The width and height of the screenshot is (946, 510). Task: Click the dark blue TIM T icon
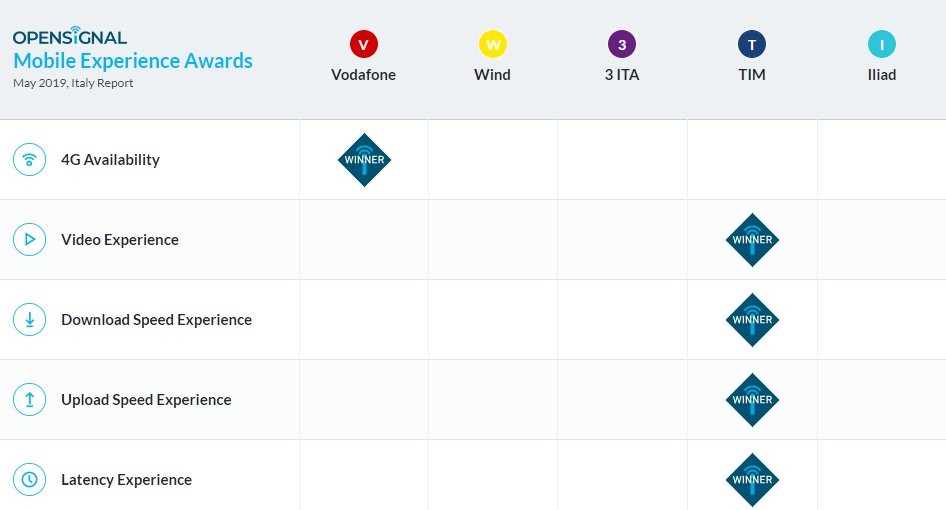752,44
